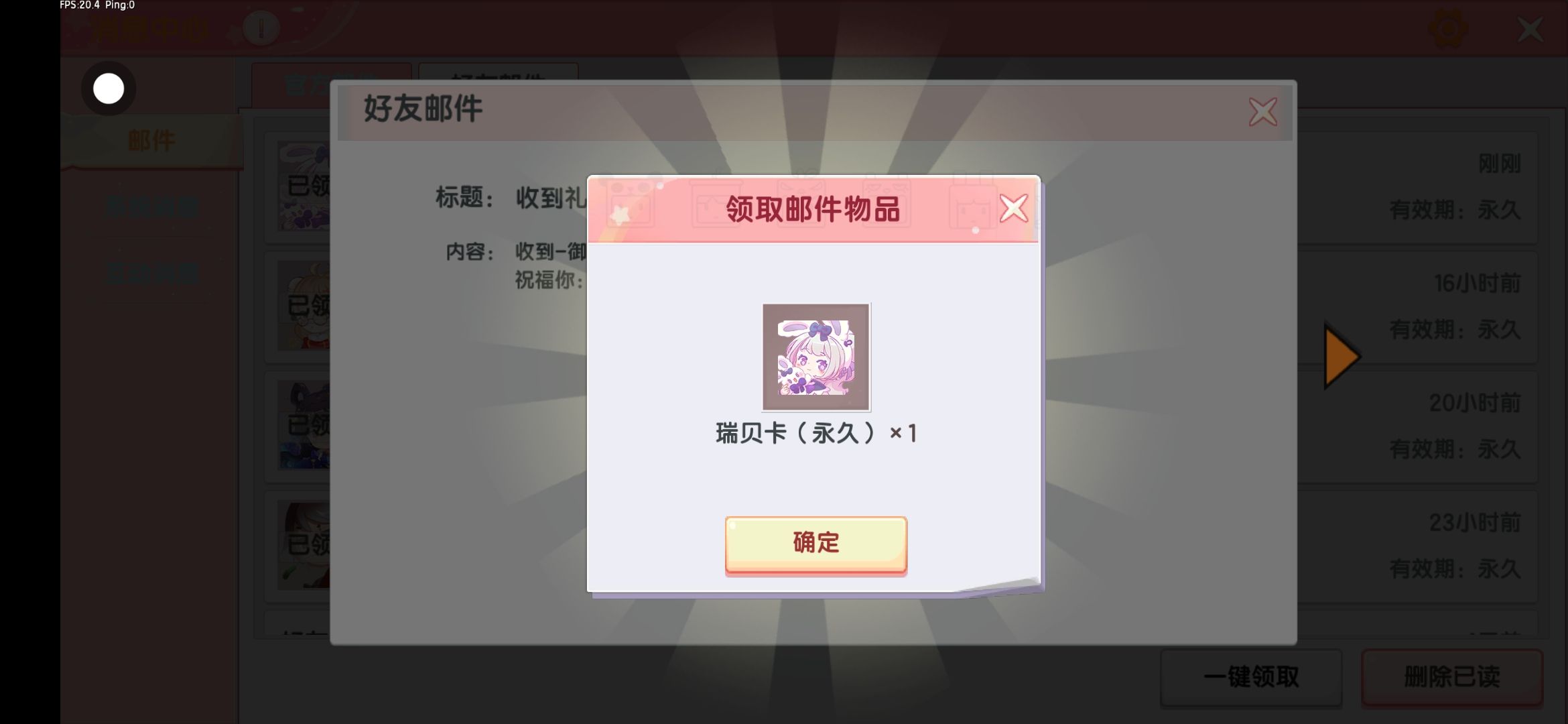Open the mail from 23小时前
This screenshot has height=724, width=1568.
pyautogui.click(x=901, y=546)
